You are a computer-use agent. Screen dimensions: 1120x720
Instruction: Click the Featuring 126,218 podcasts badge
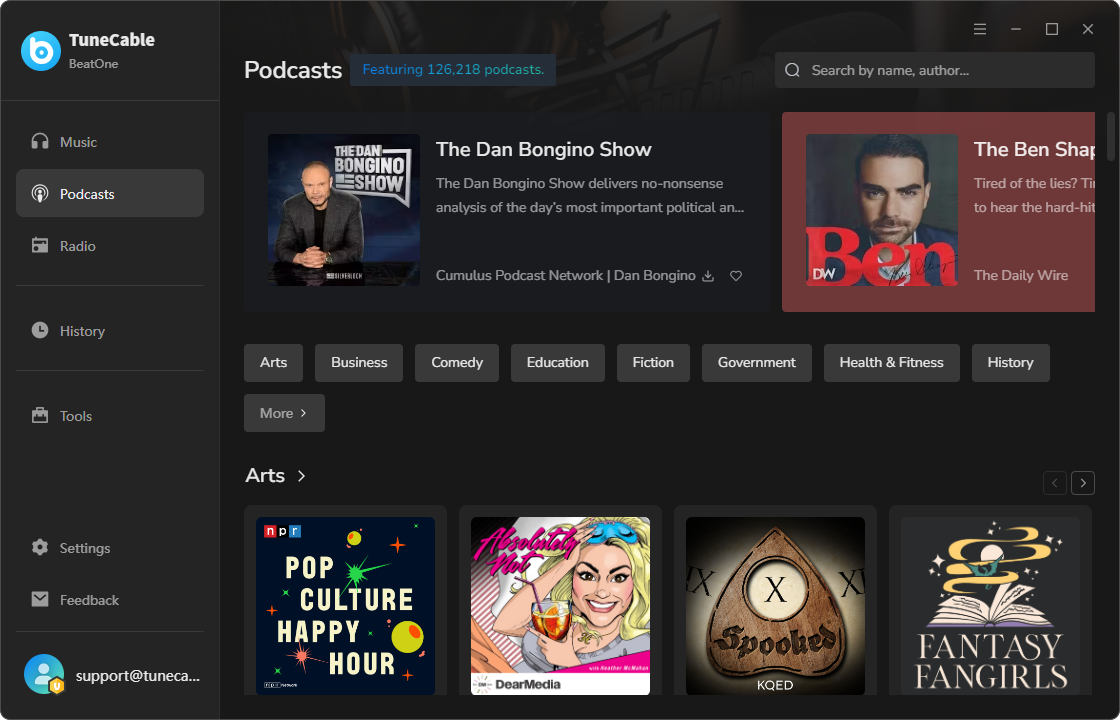pos(453,70)
